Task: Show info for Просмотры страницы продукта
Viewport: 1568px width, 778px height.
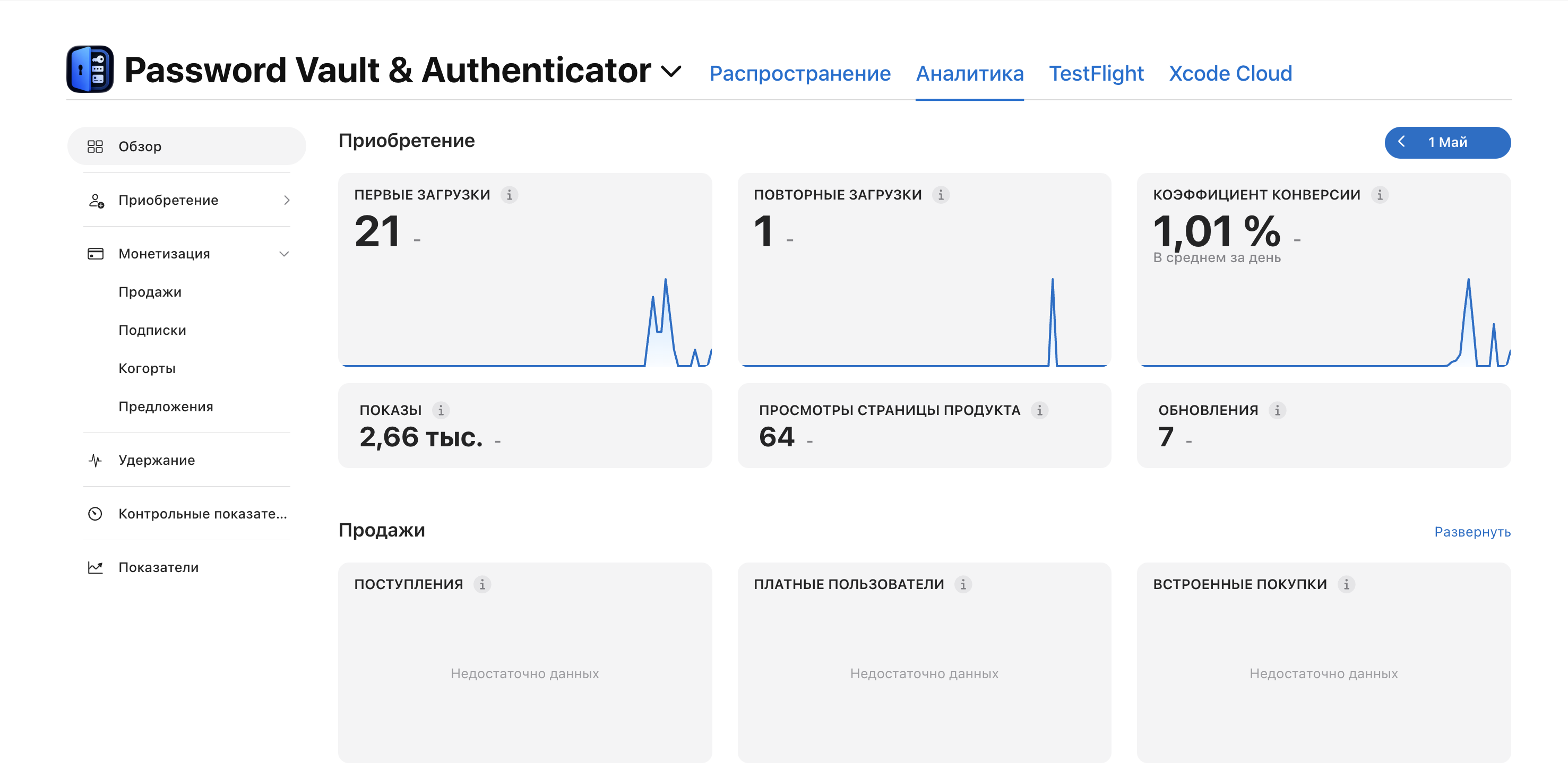Action: pos(1039,410)
